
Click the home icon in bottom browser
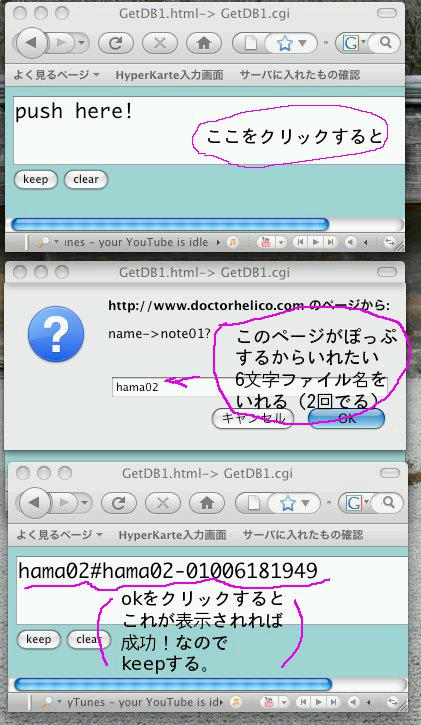pyautogui.click(x=207, y=503)
